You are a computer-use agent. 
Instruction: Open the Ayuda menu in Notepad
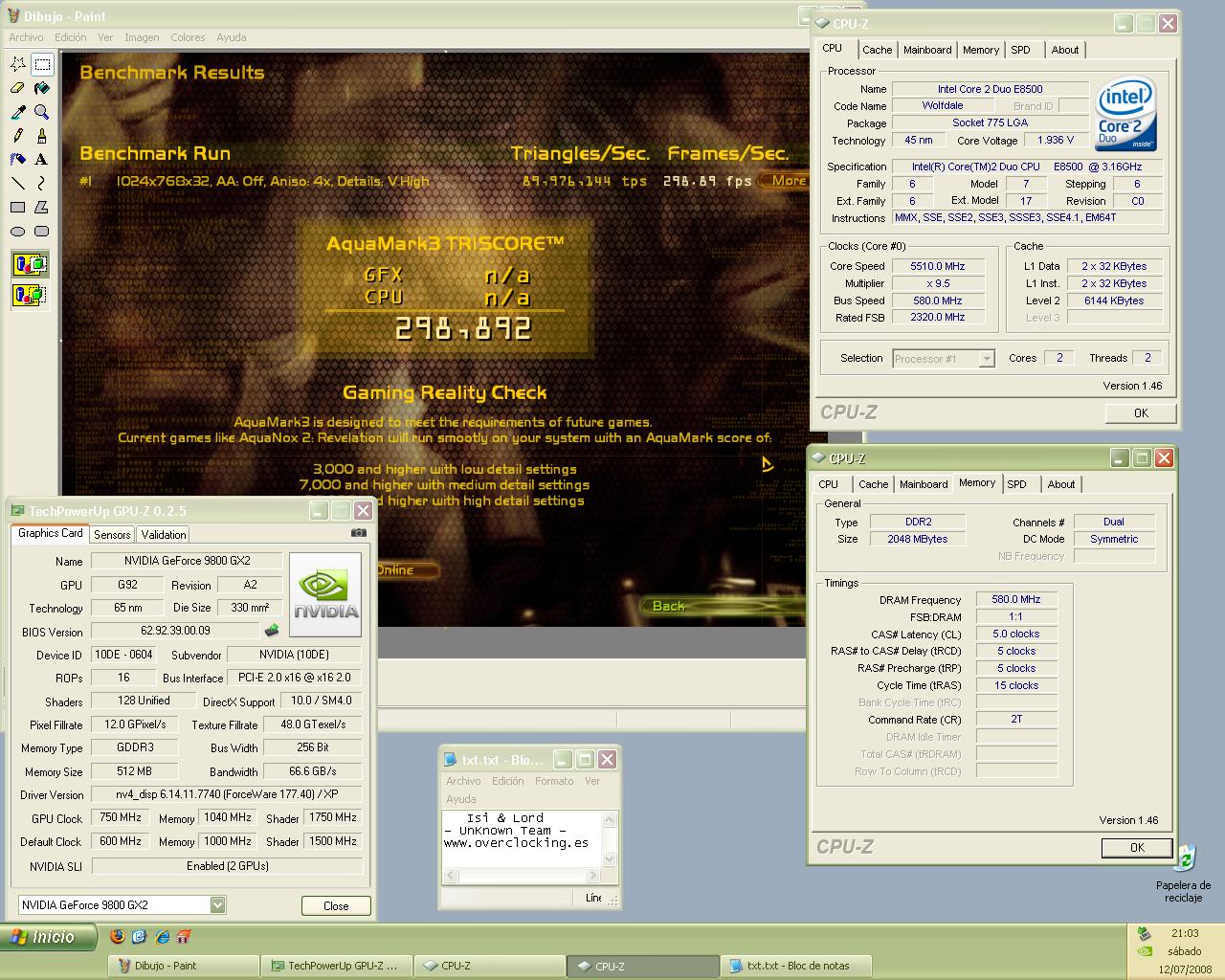pos(460,799)
